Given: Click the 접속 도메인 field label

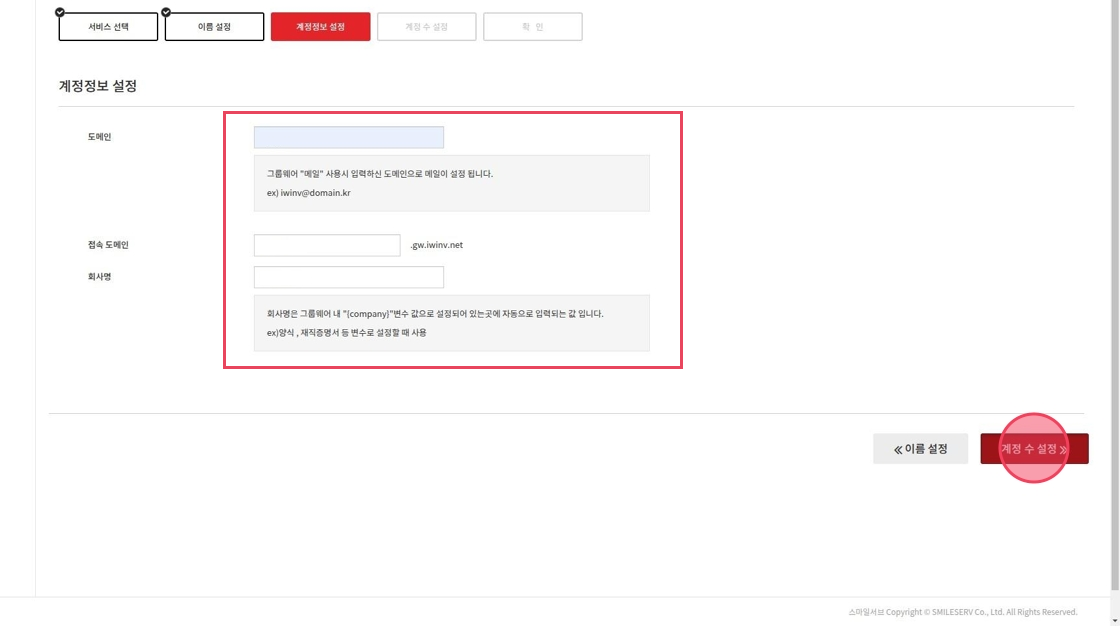Looking at the screenshot, I should (x=108, y=244).
